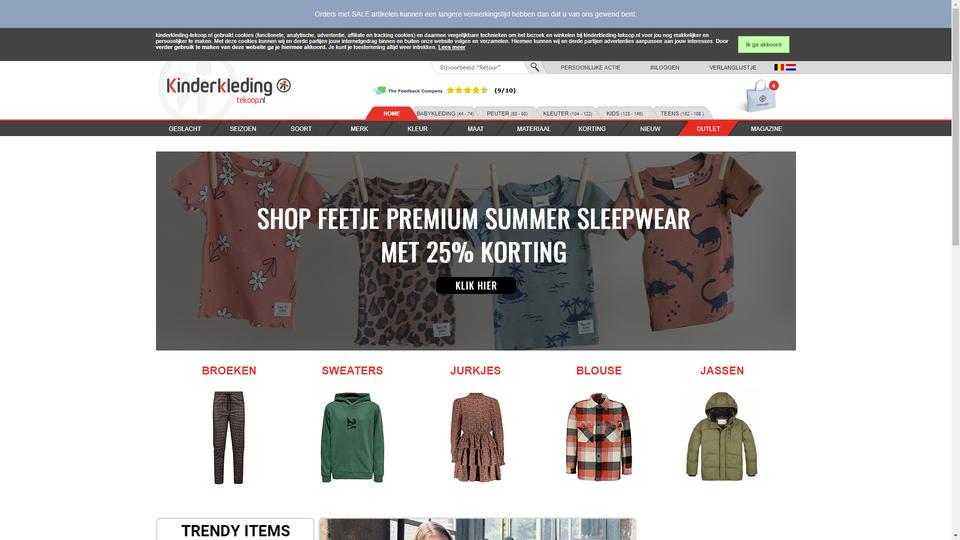This screenshot has width=960, height=540.
Task: Open the shopping bag cart icon
Action: pos(761,96)
